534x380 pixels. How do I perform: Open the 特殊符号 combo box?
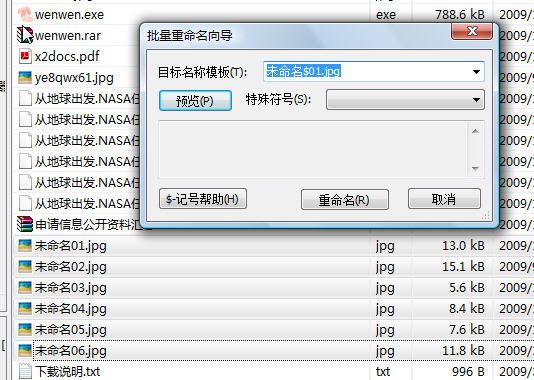[x=405, y=100]
